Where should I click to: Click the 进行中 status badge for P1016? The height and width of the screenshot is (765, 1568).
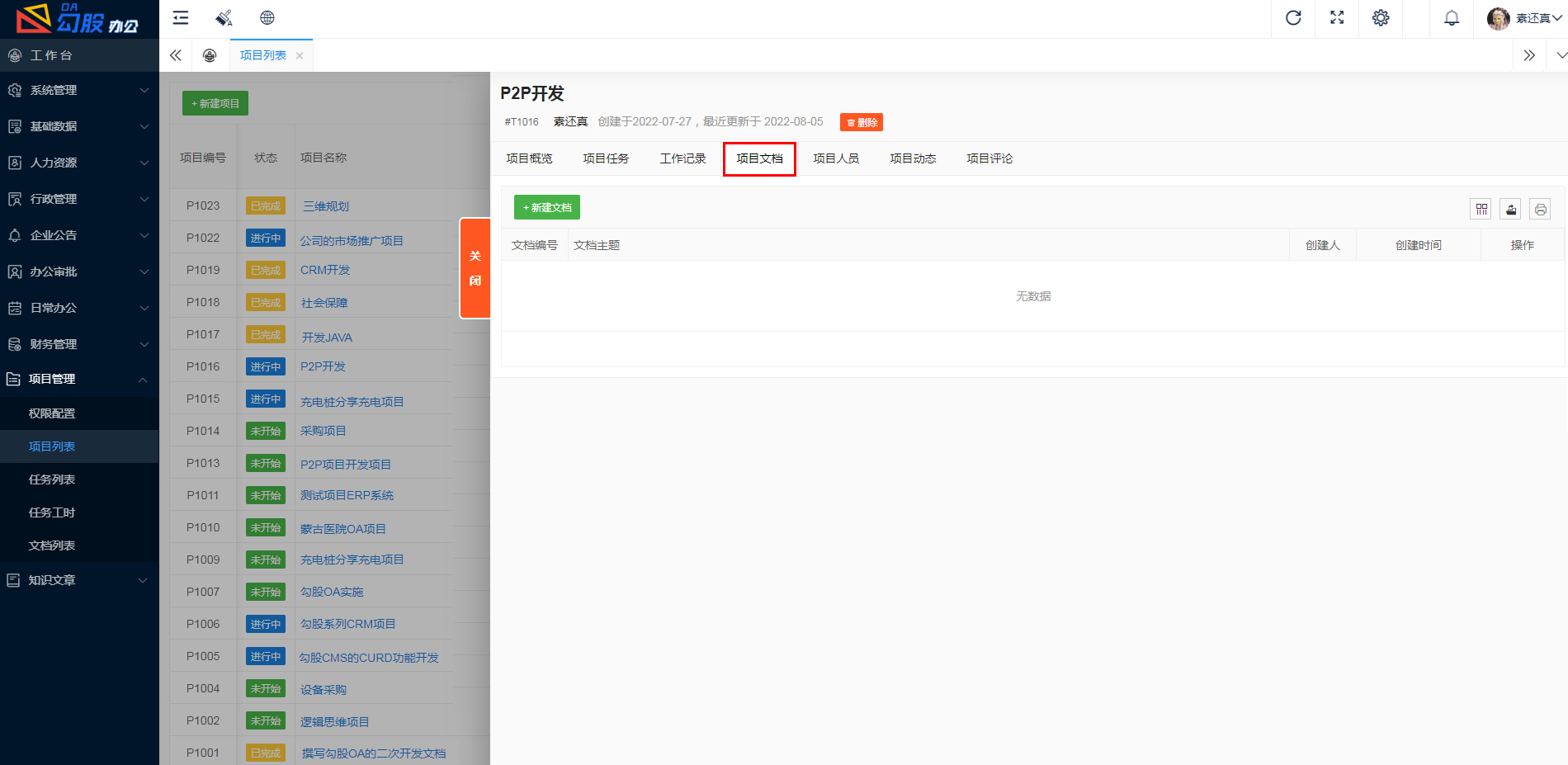pos(266,366)
